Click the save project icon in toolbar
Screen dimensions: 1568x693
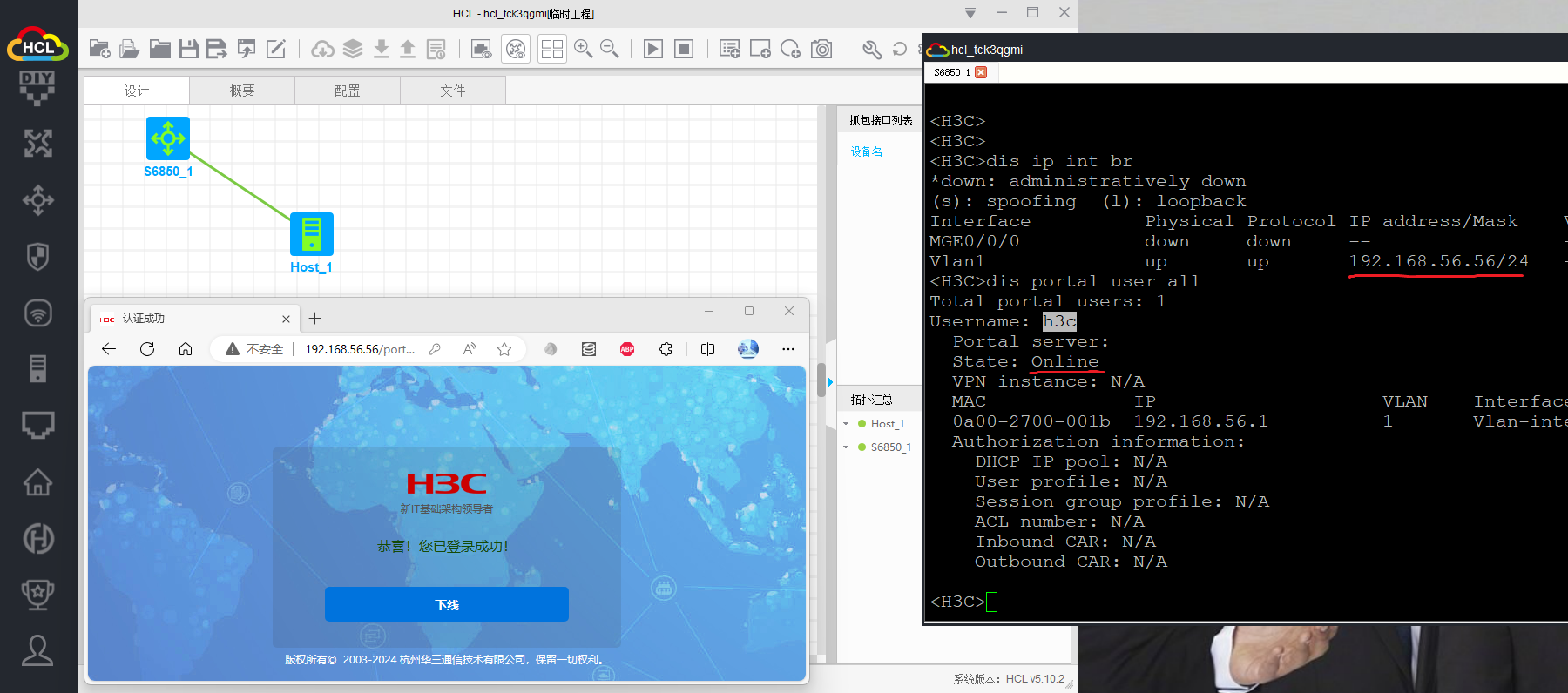(x=188, y=49)
